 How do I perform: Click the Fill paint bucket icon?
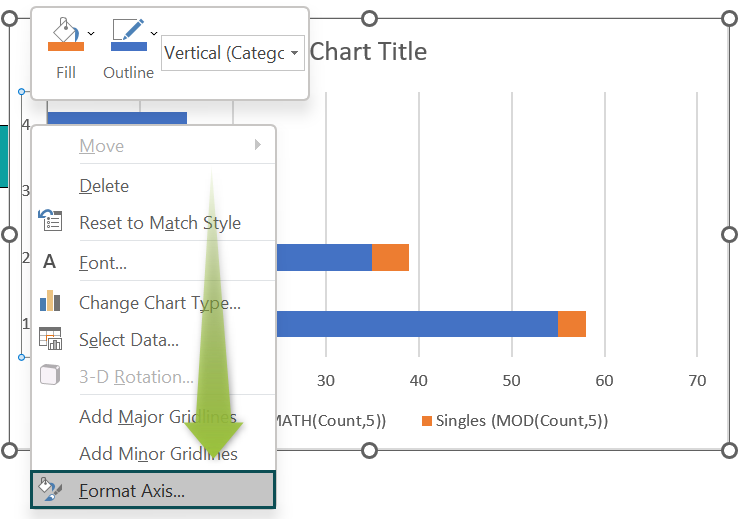click(x=65, y=34)
